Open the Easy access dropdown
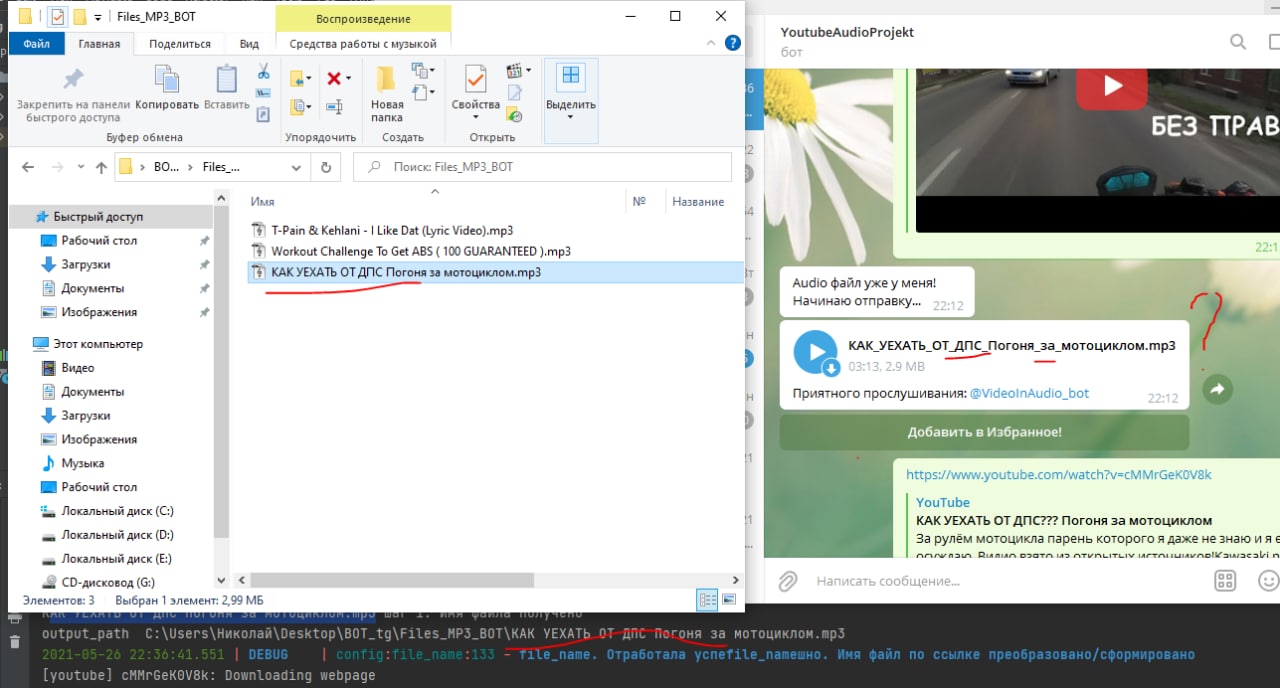 coord(424,93)
